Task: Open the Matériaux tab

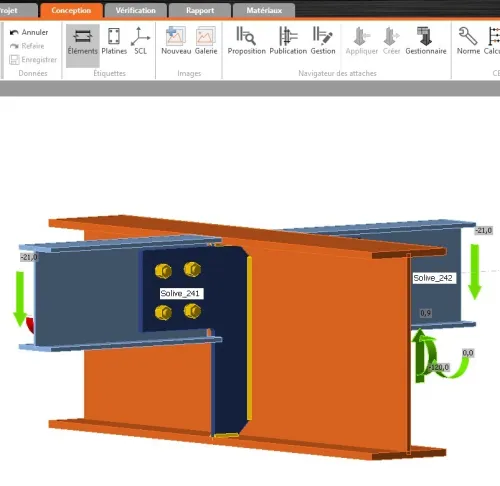Action: click(x=264, y=10)
